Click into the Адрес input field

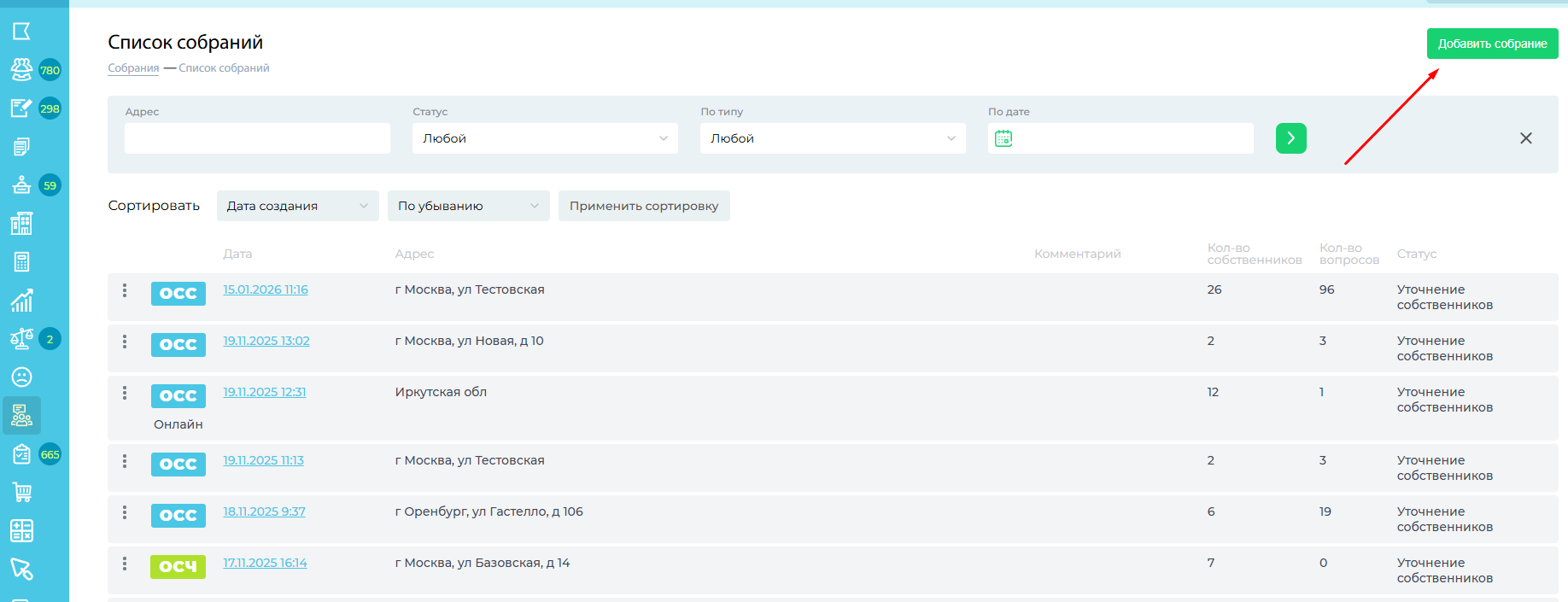[257, 138]
